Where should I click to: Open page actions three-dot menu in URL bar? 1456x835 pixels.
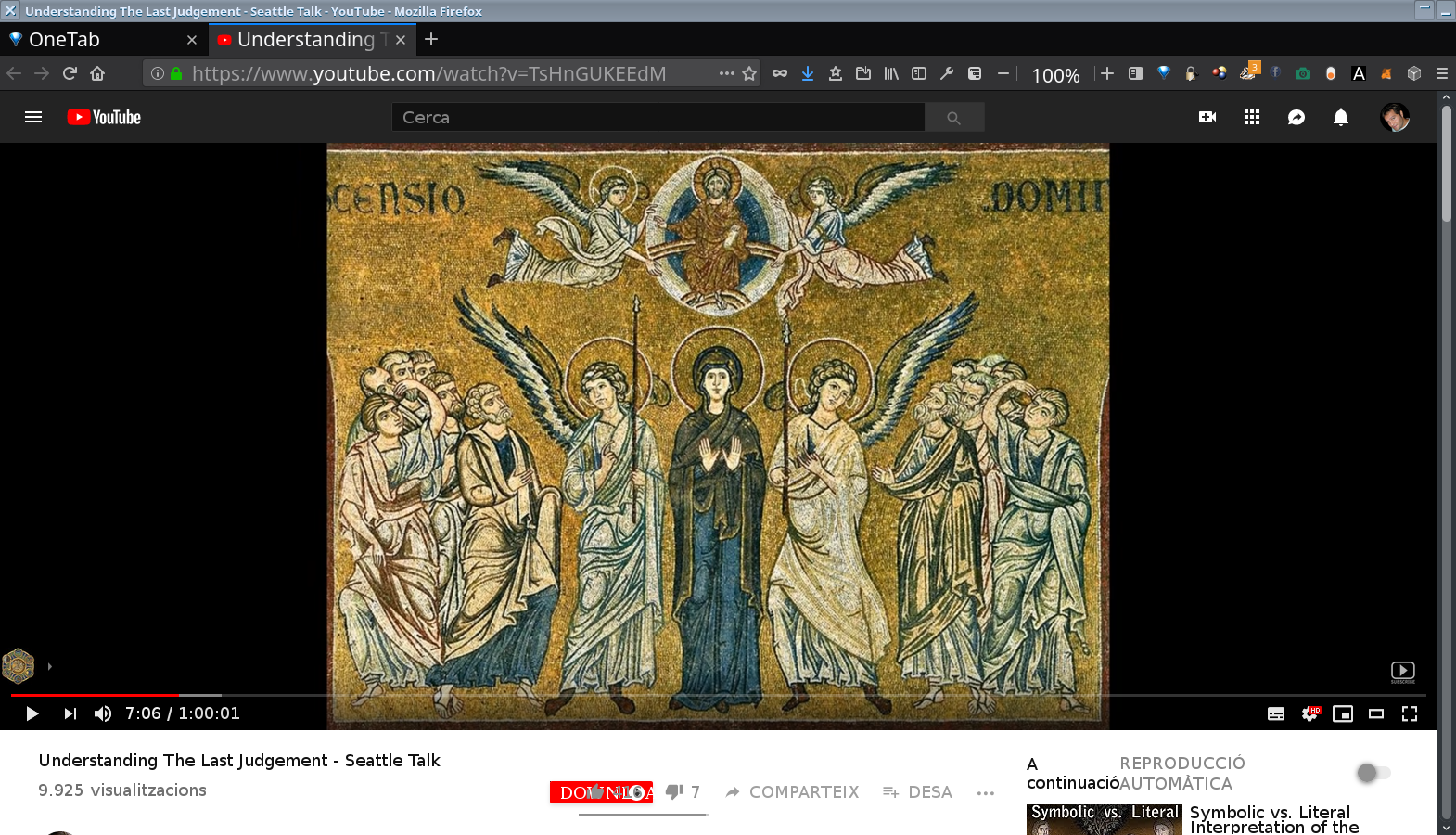coord(727,73)
